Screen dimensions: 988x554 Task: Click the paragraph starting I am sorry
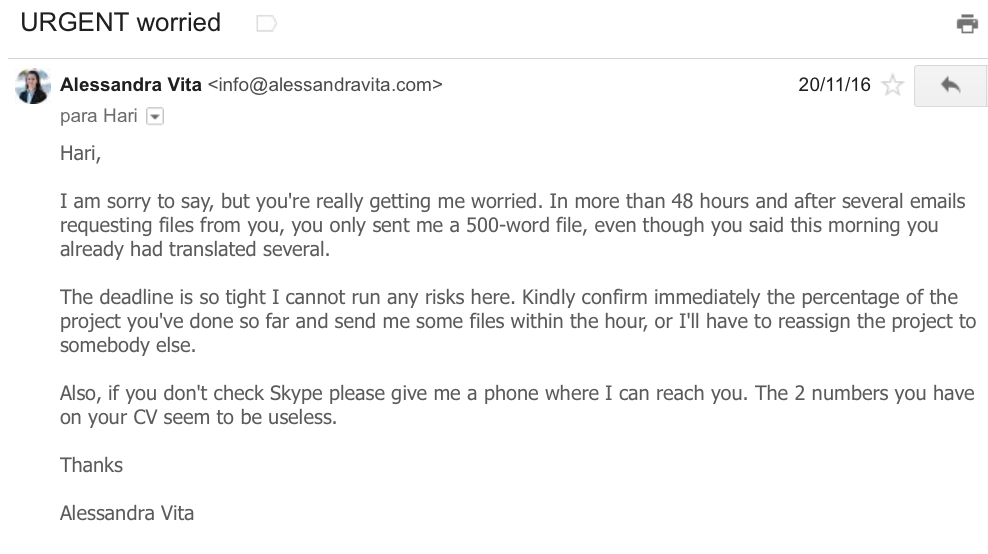pyautogui.click(x=512, y=225)
